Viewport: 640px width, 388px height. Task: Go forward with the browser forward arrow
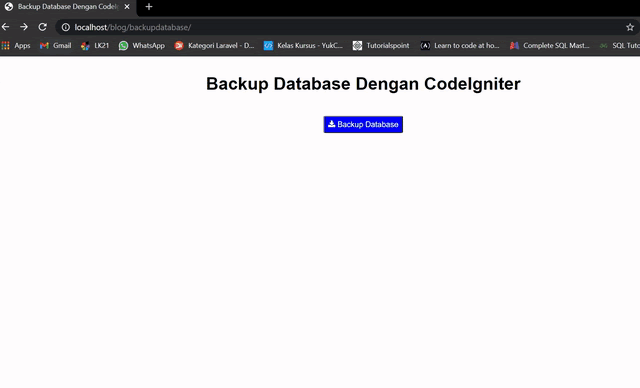[24, 27]
